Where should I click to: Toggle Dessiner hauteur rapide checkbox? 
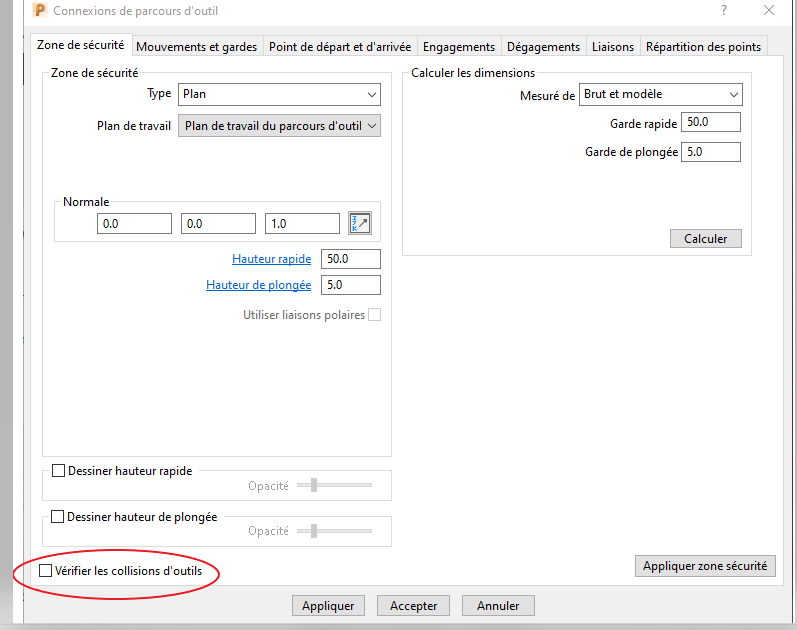click(x=58, y=470)
